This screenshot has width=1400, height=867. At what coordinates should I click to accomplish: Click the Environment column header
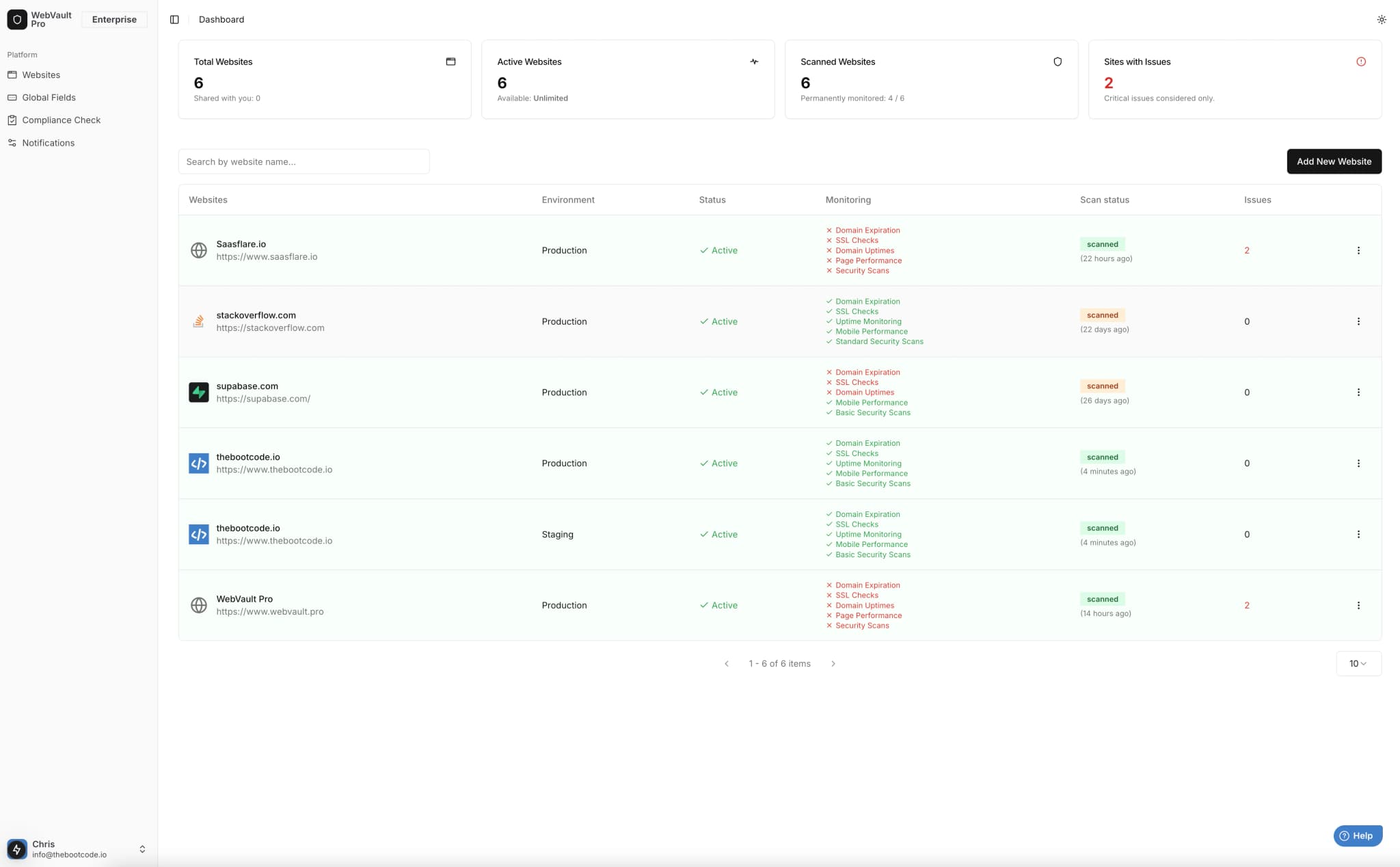[568, 200]
